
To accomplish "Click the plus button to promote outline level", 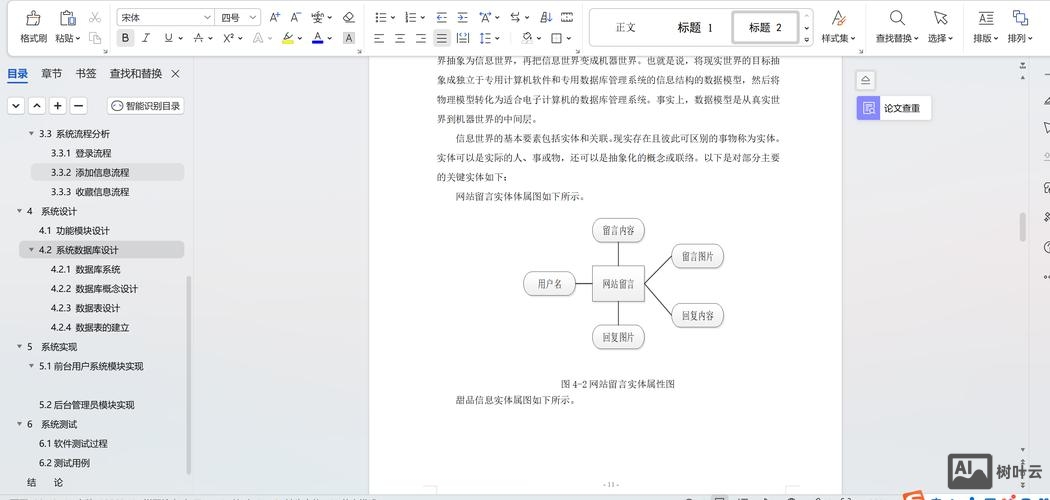I will [58, 106].
